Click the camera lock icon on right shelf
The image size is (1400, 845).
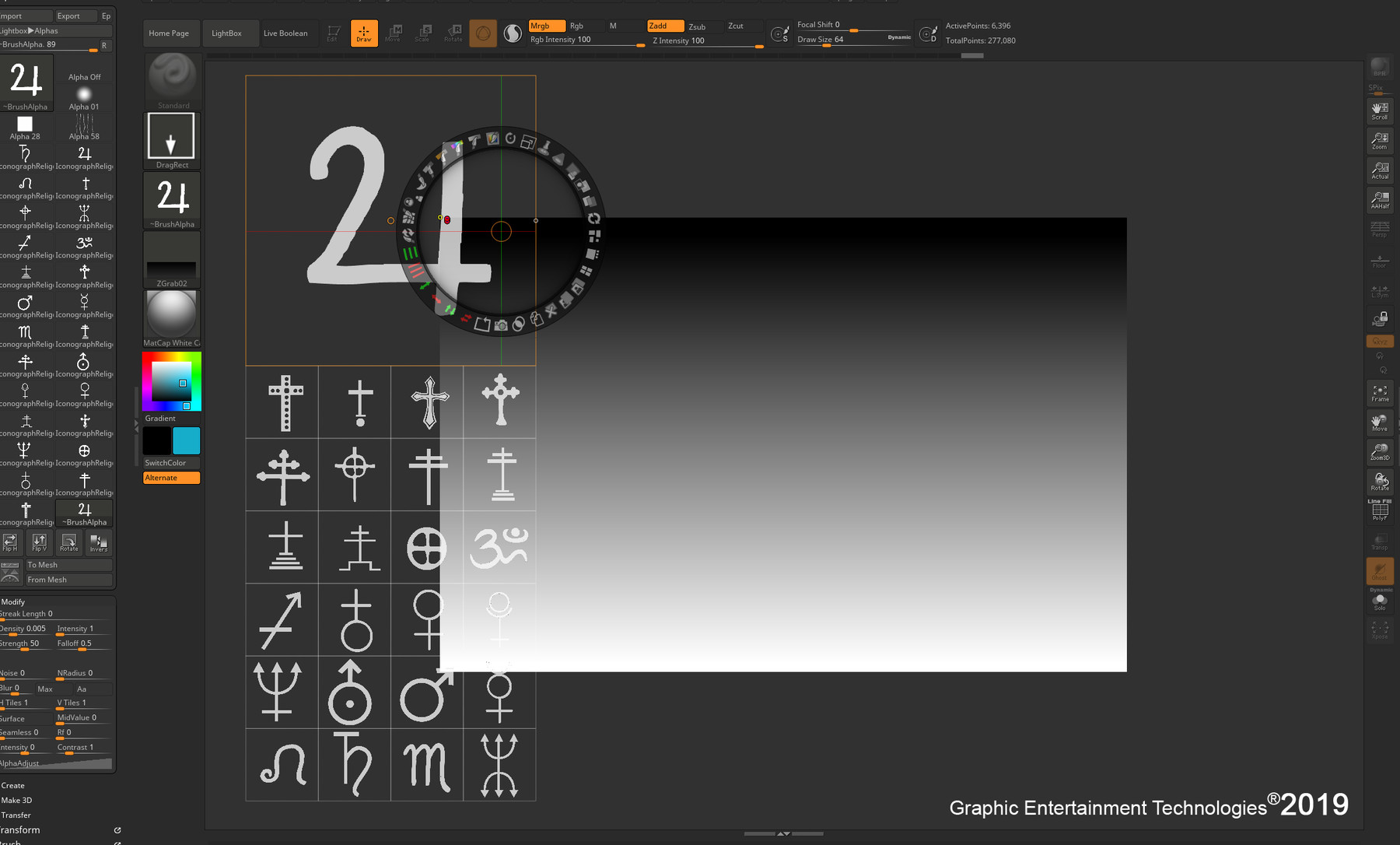pyautogui.click(x=1380, y=319)
